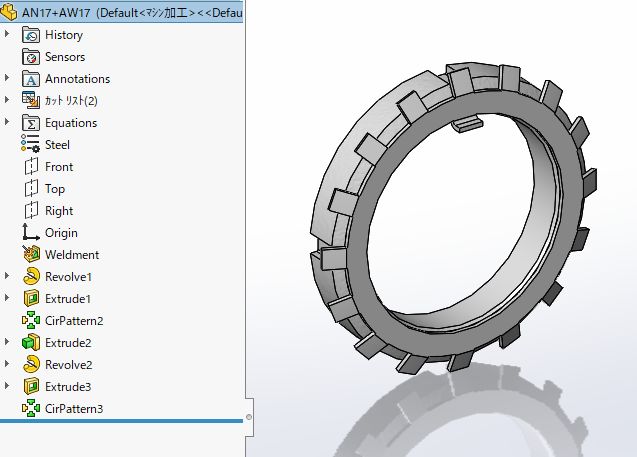Click the small key tab inside the ring
The image size is (637, 457).
(468, 123)
